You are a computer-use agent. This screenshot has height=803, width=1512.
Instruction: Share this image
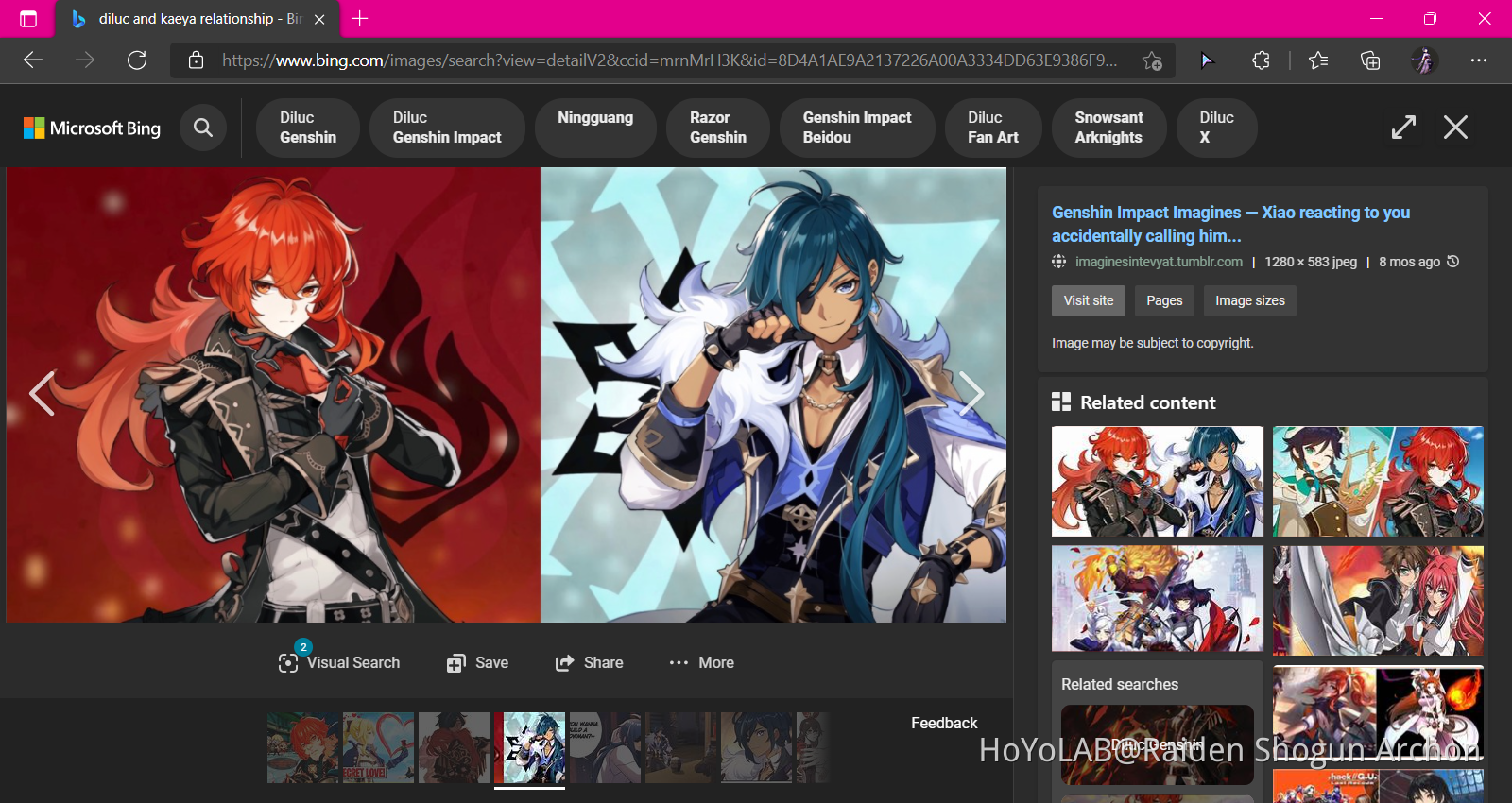tap(590, 663)
